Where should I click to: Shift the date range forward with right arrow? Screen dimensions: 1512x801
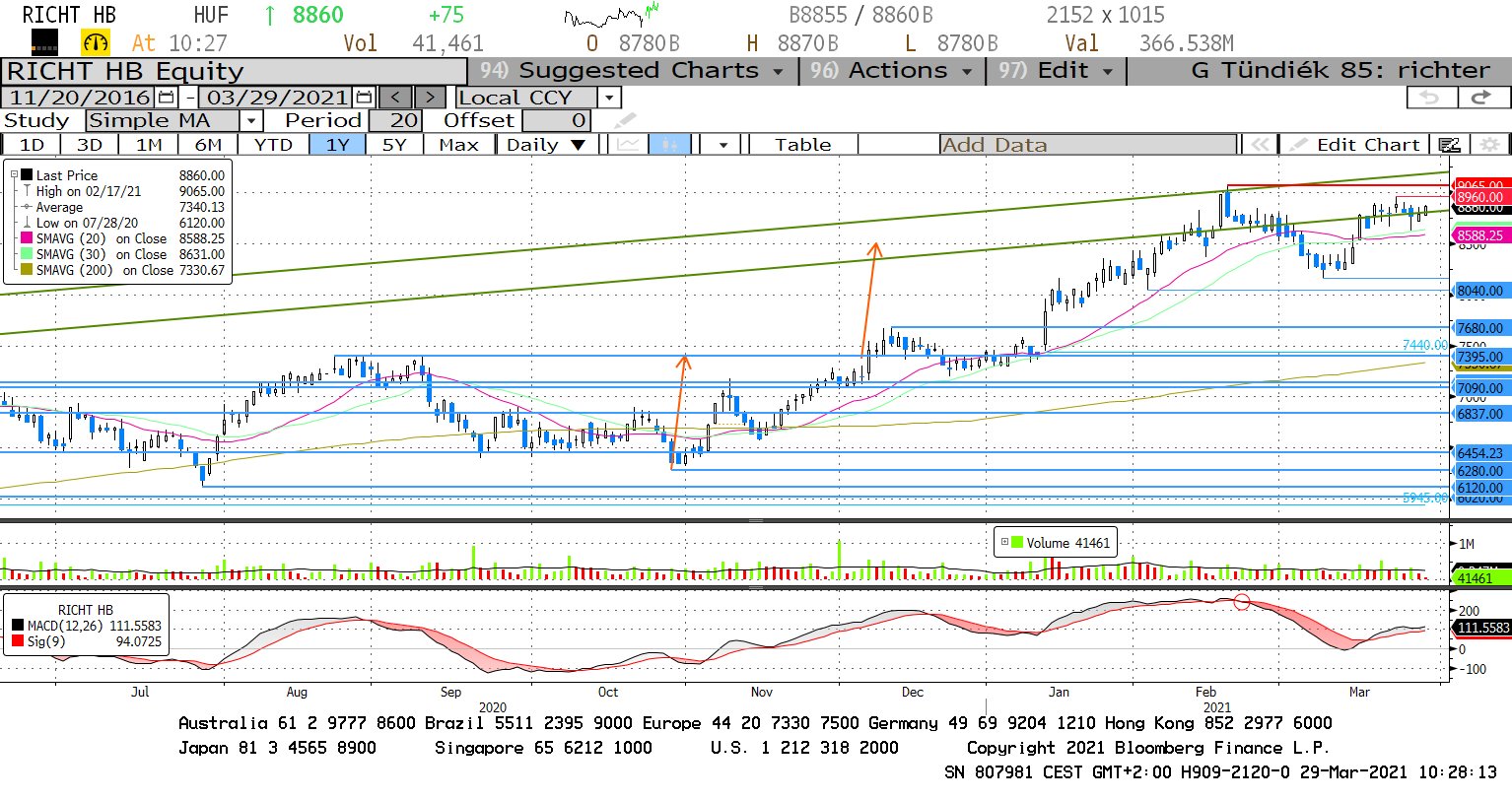pos(430,98)
